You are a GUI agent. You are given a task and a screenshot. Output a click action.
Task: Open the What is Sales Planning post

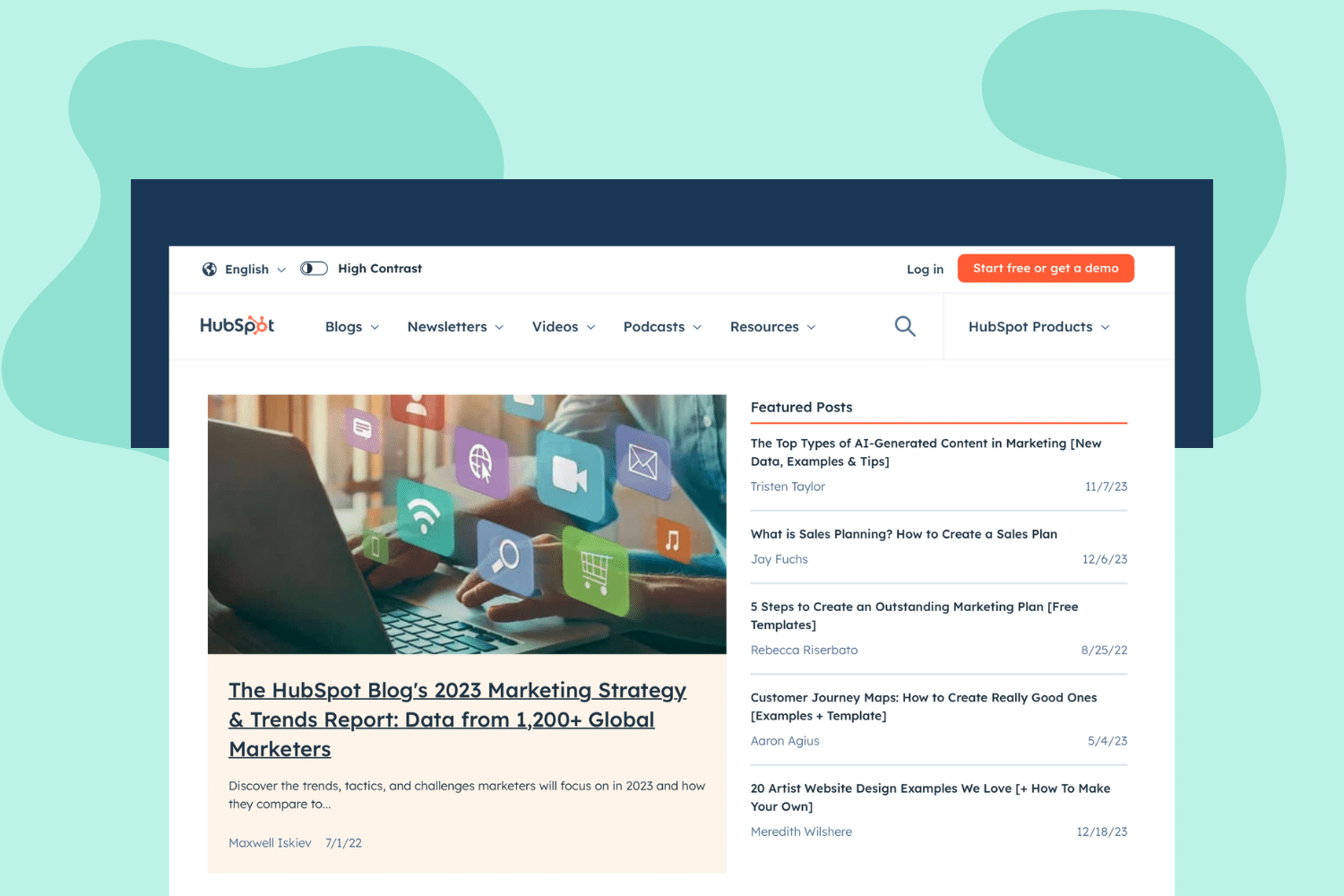pos(903,534)
